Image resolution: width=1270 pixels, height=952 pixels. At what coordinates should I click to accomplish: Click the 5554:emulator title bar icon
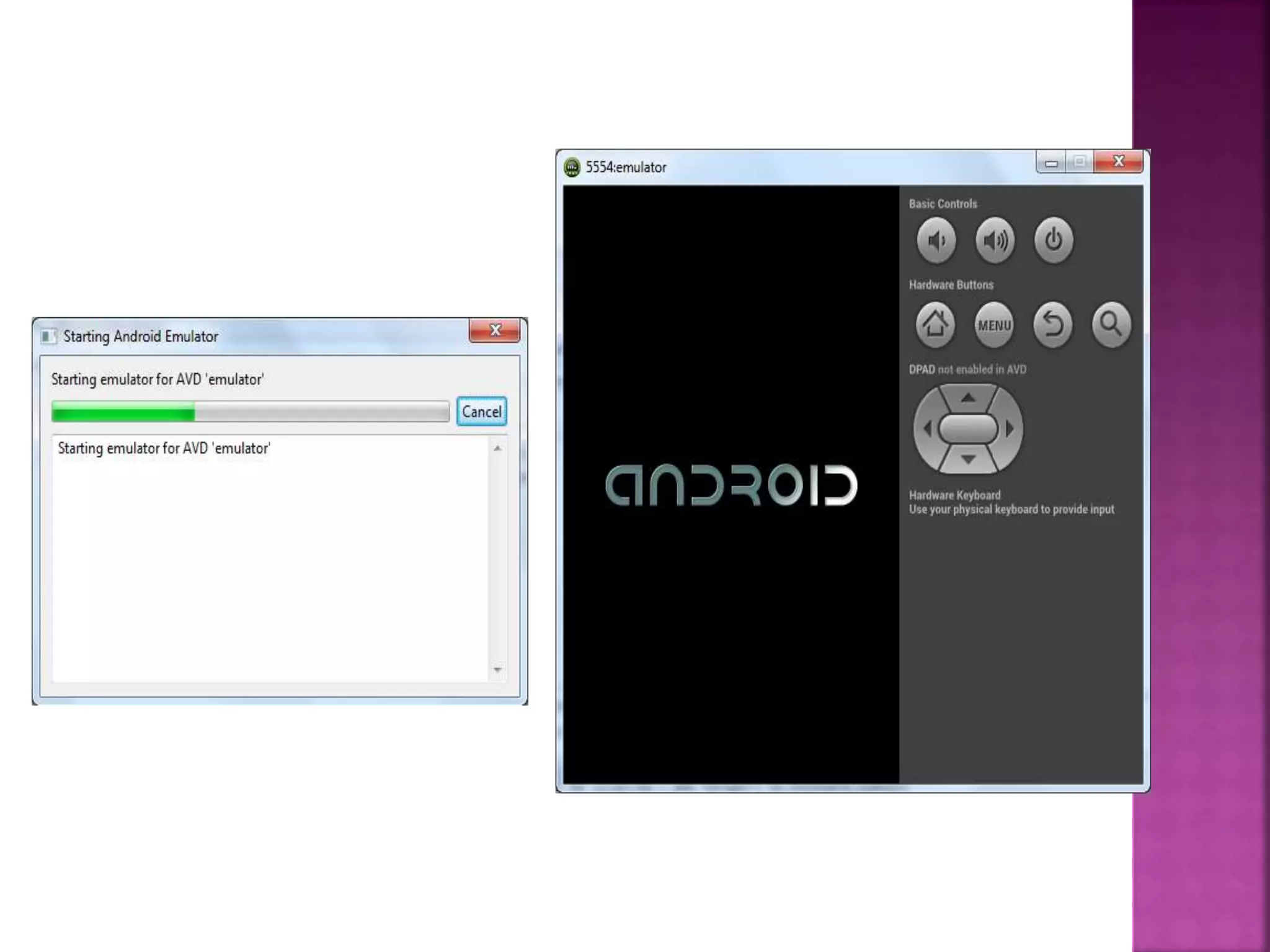coord(572,167)
